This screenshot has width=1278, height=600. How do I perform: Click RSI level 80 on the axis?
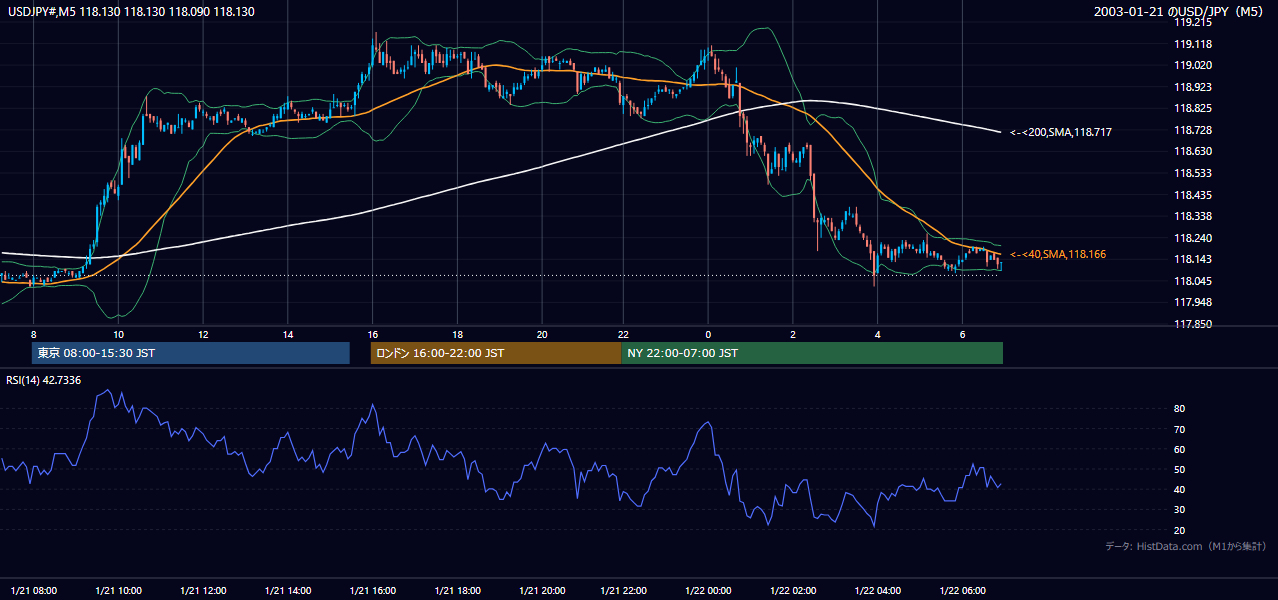(1180, 409)
